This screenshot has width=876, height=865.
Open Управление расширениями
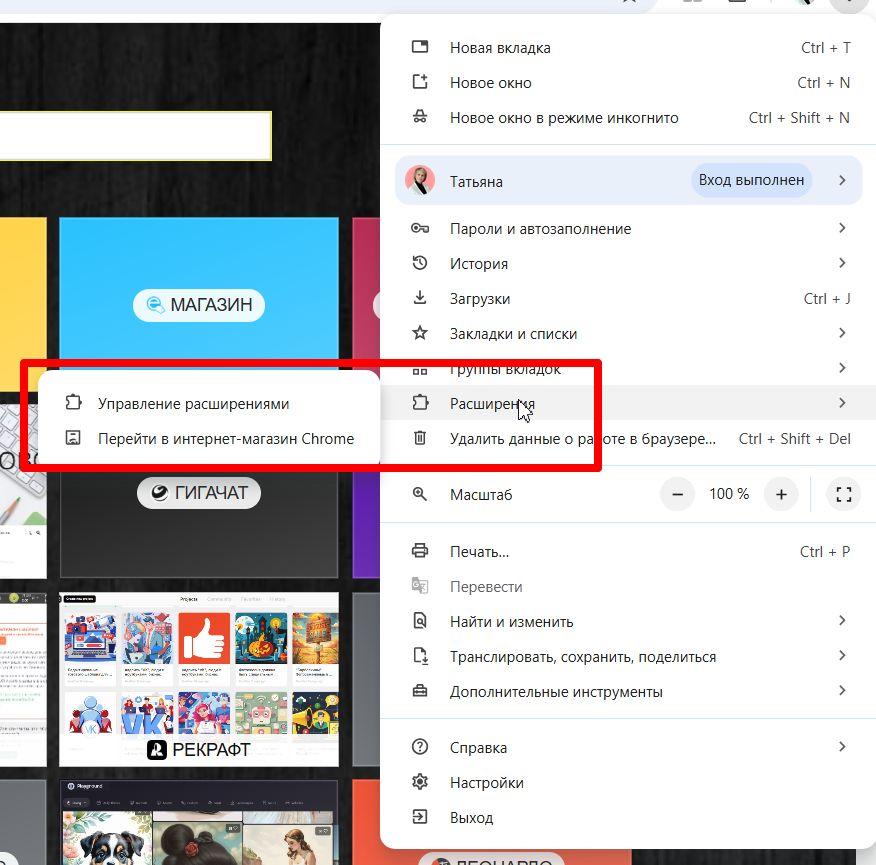point(209,403)
